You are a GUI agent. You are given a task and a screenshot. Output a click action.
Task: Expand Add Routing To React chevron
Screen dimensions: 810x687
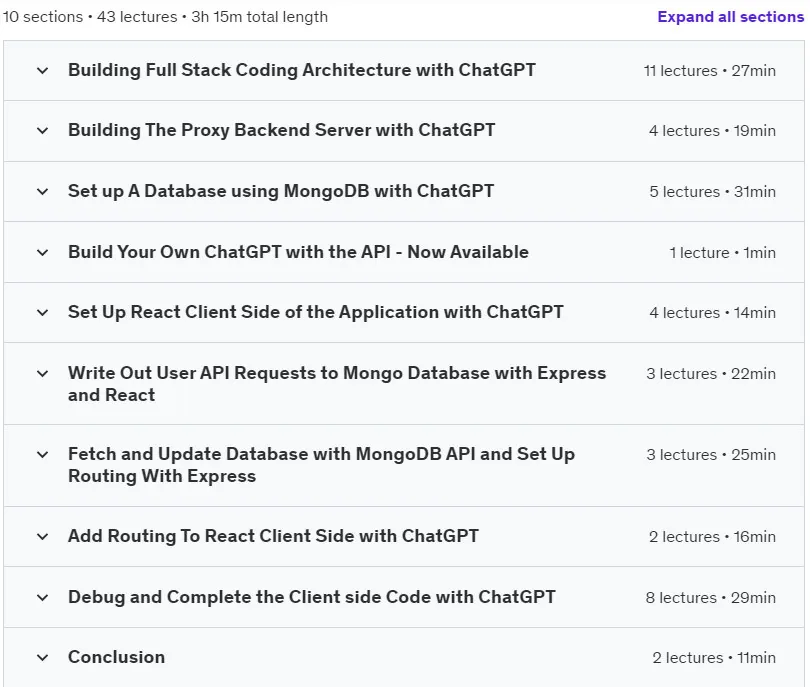pos(43,537)
